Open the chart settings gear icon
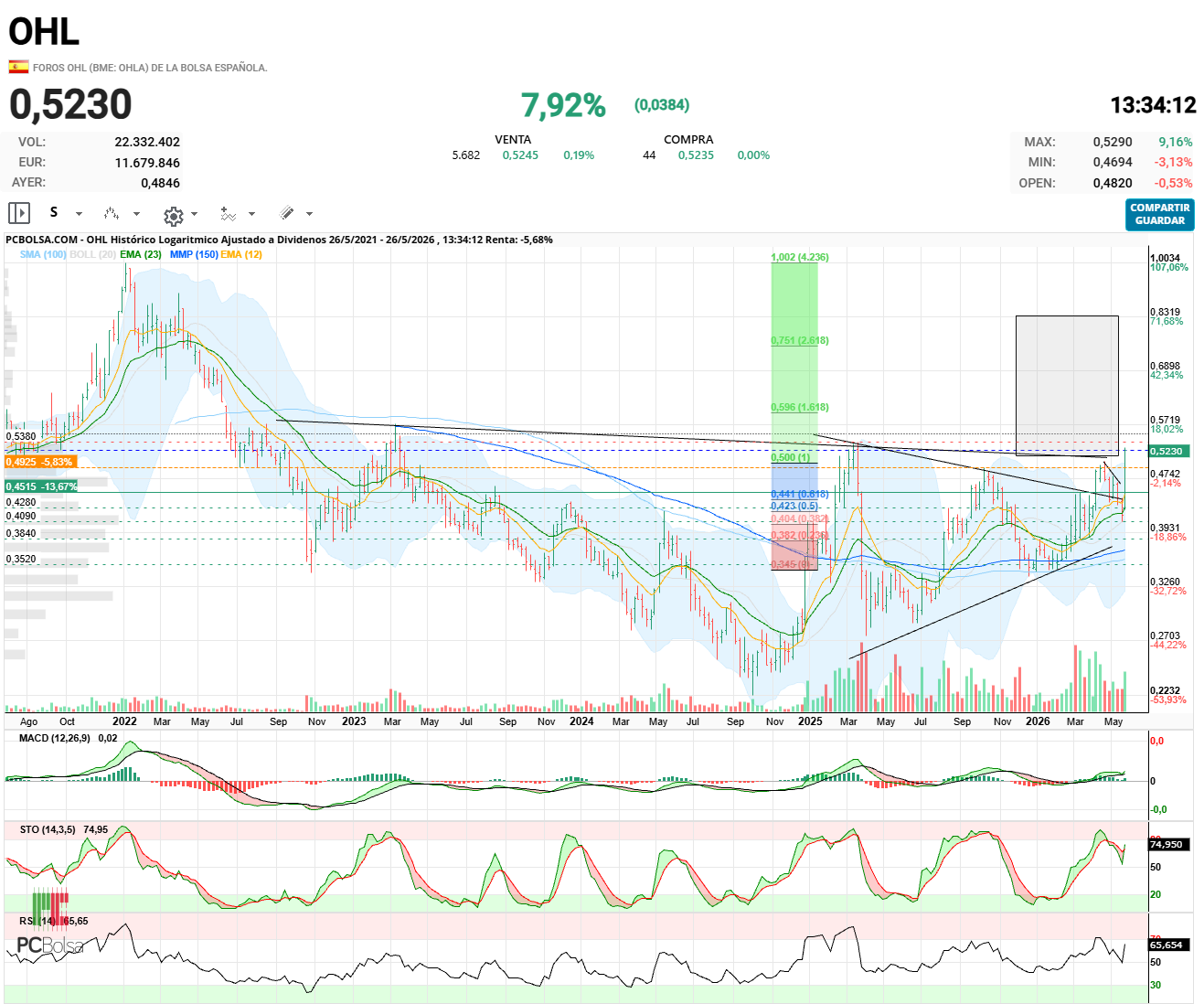The width and height of the screenshot is (1204, 1004). pos(173,215)
